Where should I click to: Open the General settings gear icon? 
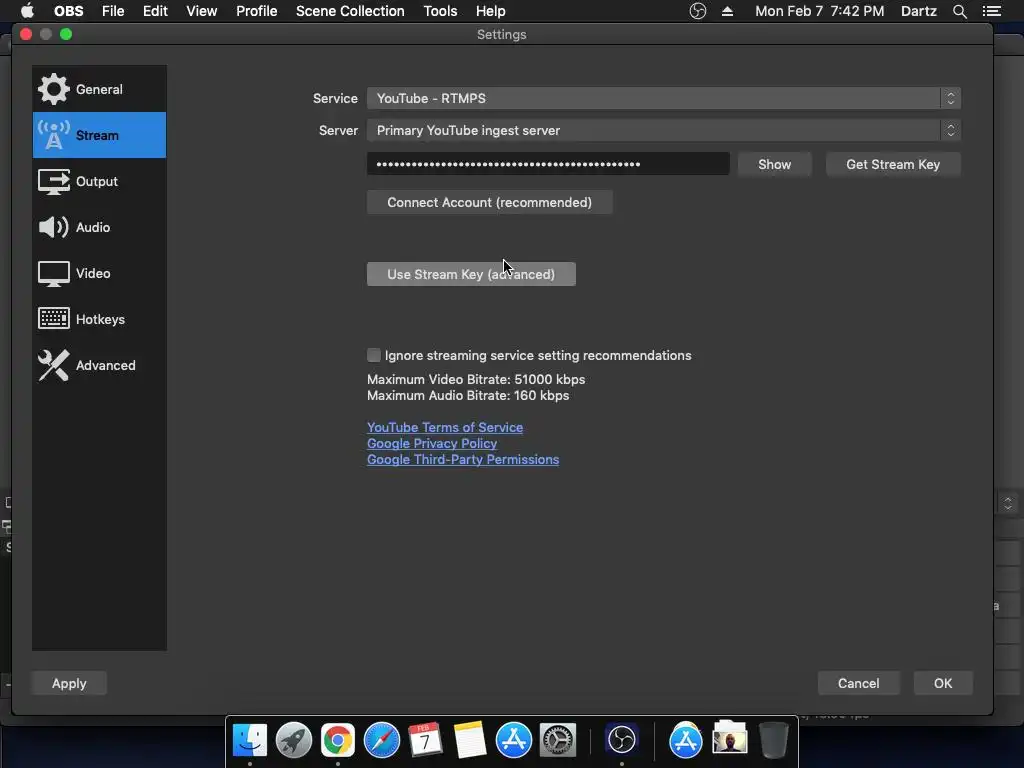tap(53, 89)
